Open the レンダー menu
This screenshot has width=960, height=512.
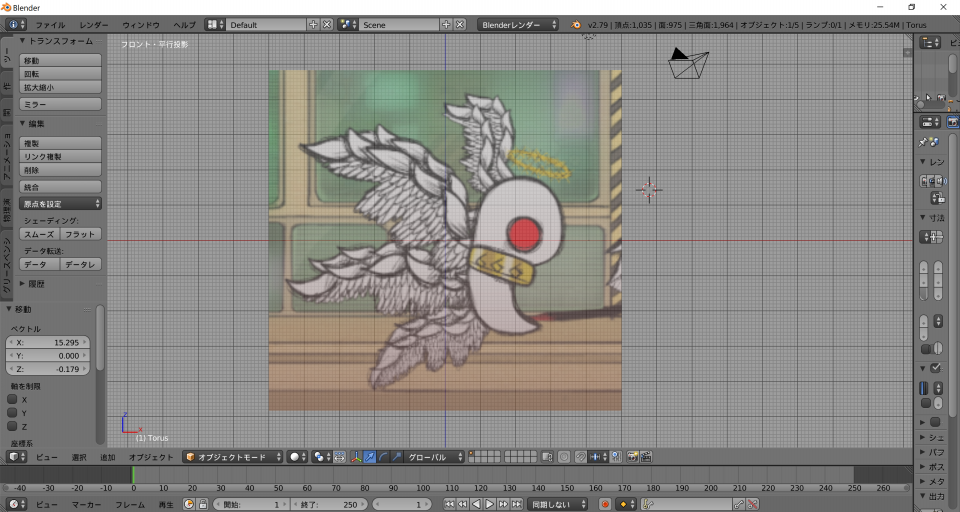[x=94, y=25]
